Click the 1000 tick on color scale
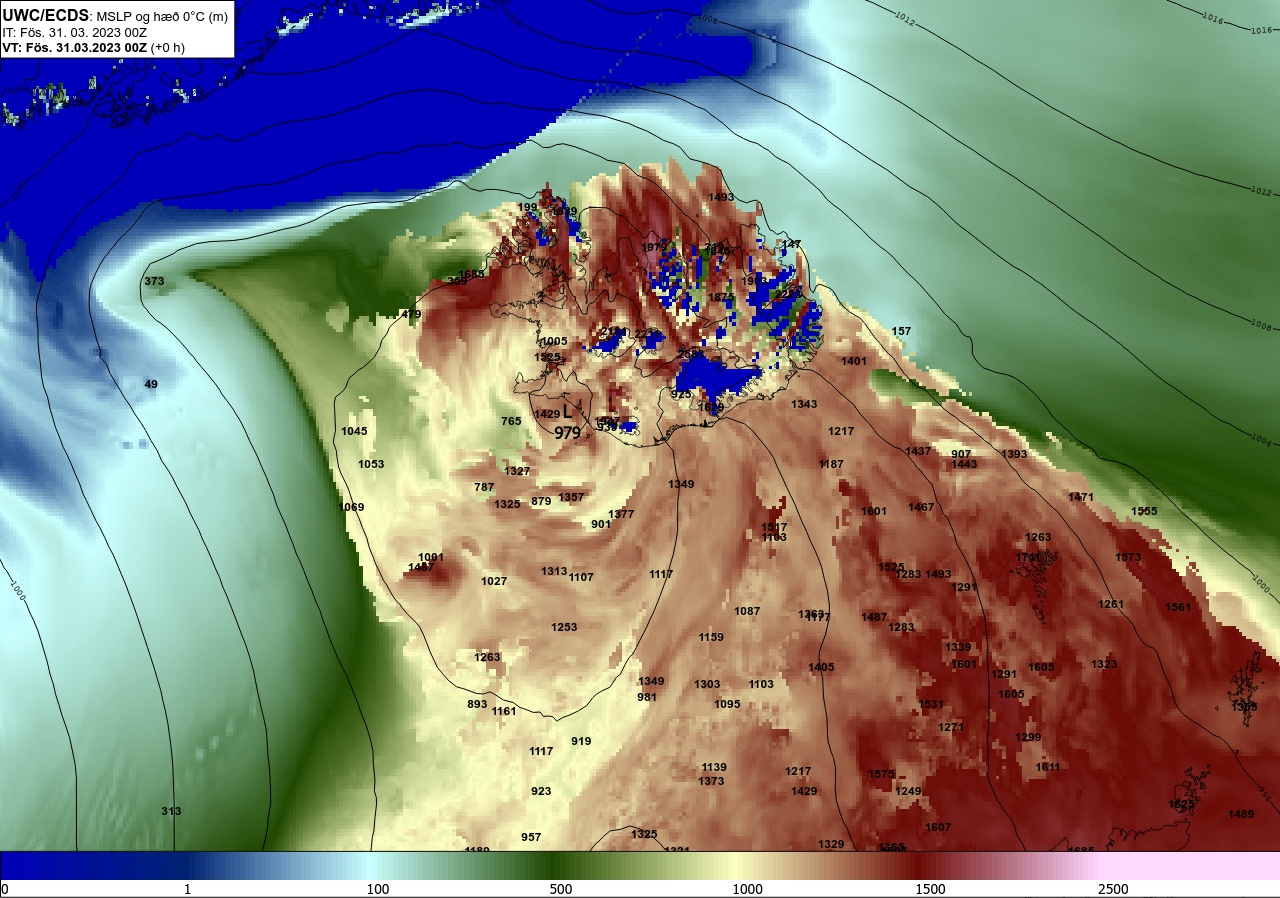 (x=747, y=889)
